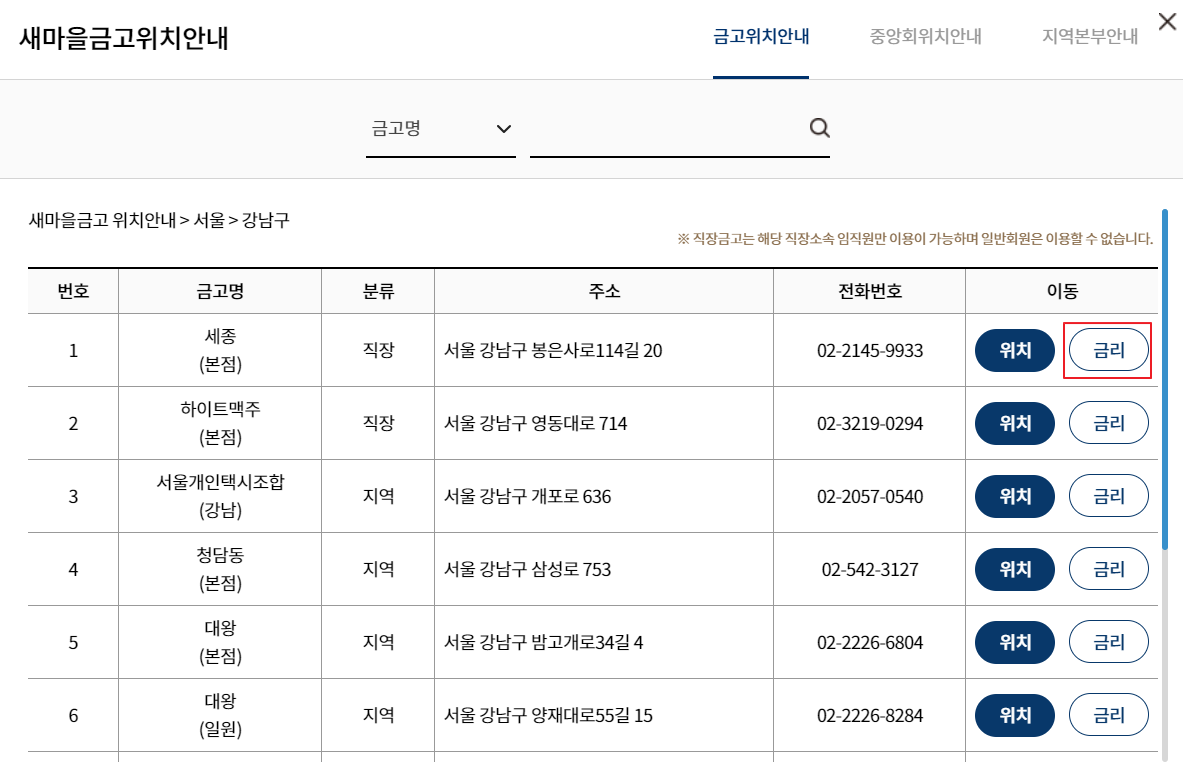Viewport: 1183px width, 762px height.
Task: Click phone number 02-542-3127
Action: 870,570
